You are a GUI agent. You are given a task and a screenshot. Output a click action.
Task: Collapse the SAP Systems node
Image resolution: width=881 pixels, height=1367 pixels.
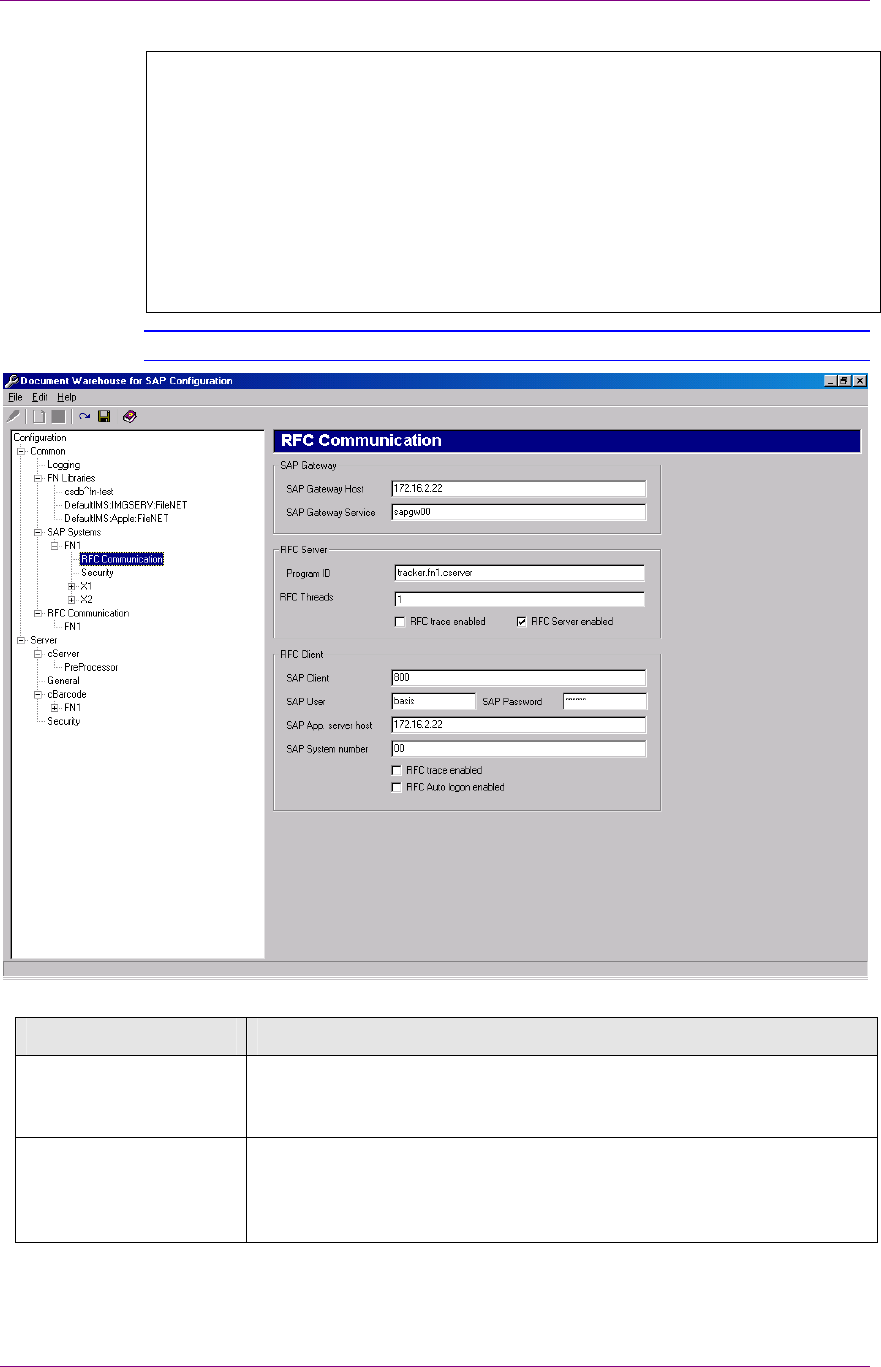click(38, 532)
